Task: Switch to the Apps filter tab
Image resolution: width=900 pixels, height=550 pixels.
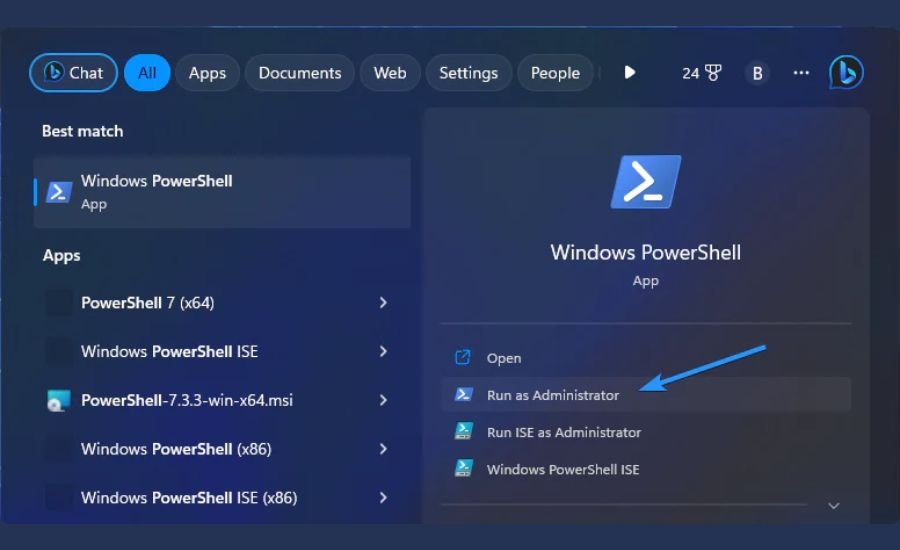Action: click(x=207, y=73)
